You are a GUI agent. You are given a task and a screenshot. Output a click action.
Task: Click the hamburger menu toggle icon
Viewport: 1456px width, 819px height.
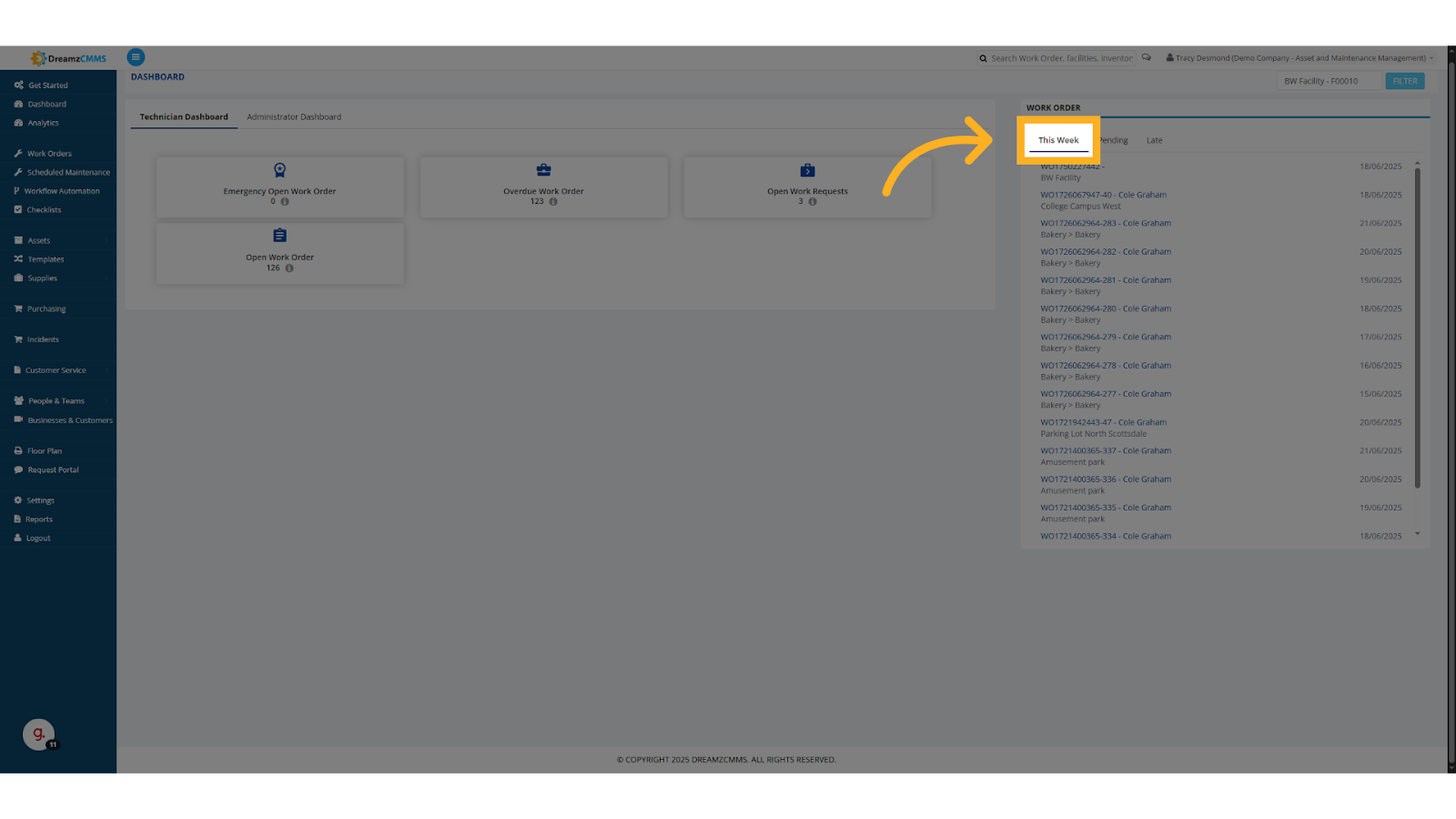click(136, 57)
